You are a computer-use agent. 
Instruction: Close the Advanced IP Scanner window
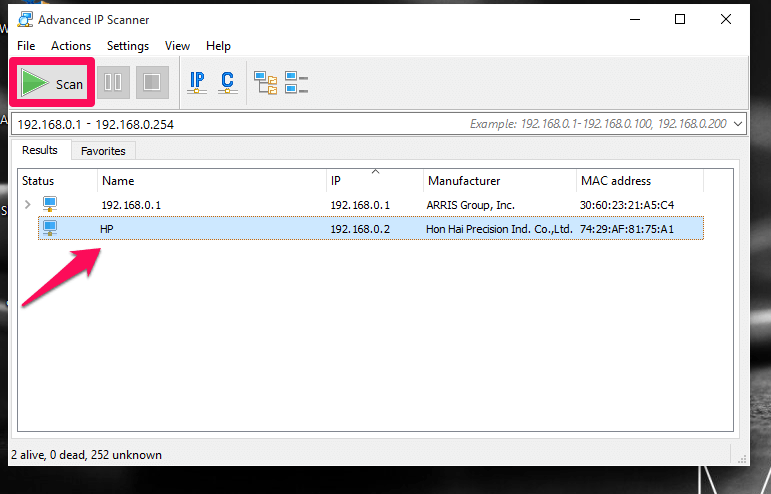pyautogui.click(x=726, y=20)
